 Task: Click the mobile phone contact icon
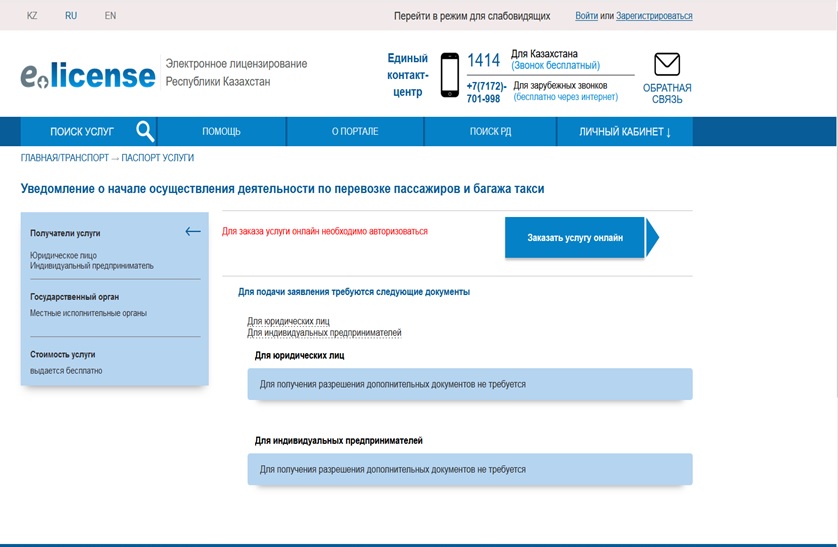tap(449, 75)
